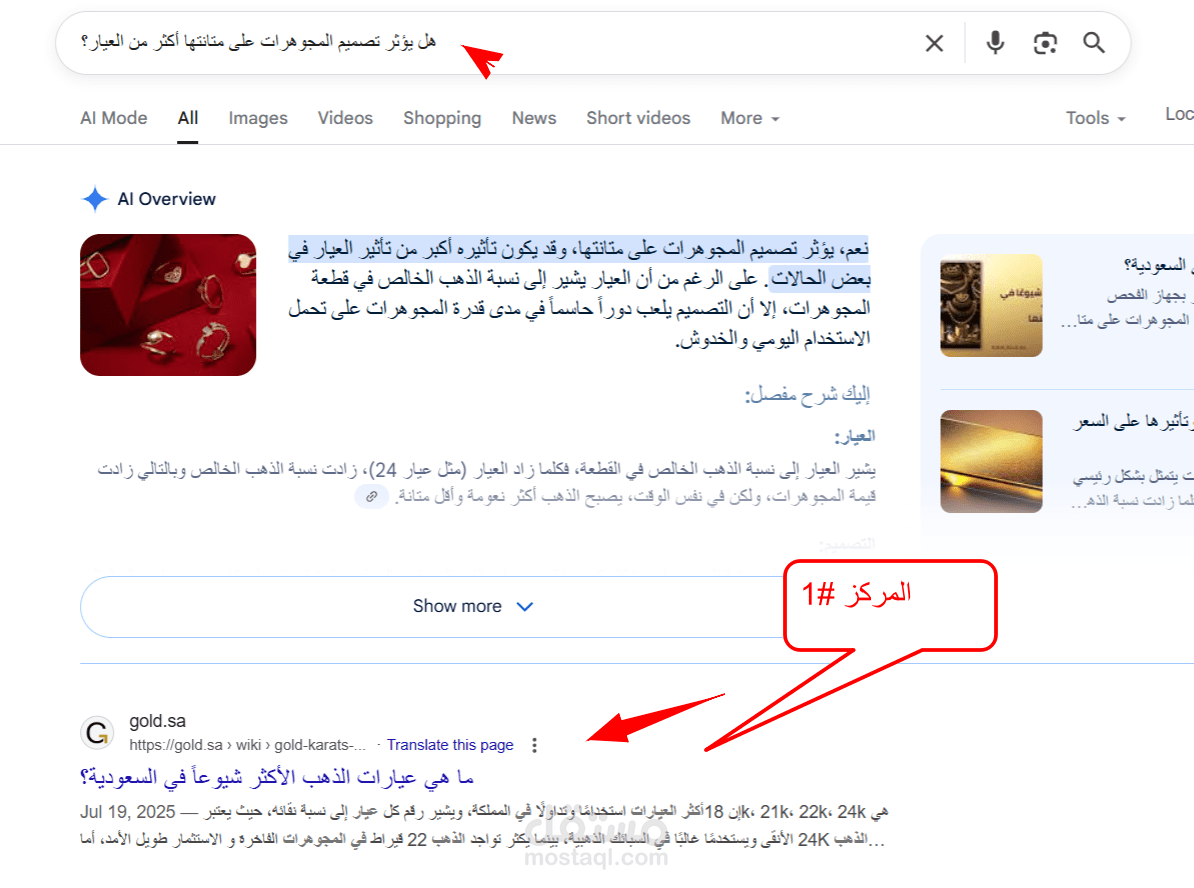1194x888 pixels.
Task: Open Google Lens image search icon
Action: tap(1045, 43)
